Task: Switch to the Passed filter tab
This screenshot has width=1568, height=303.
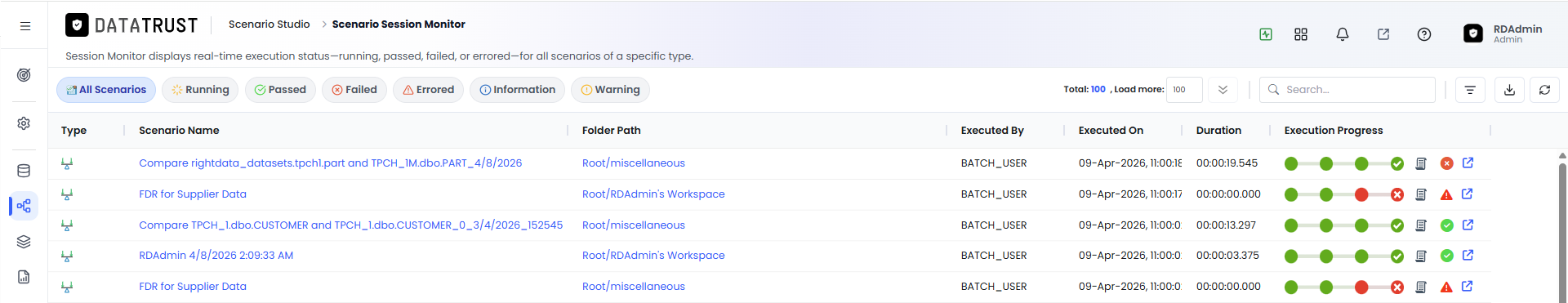Action: (280, 90)
